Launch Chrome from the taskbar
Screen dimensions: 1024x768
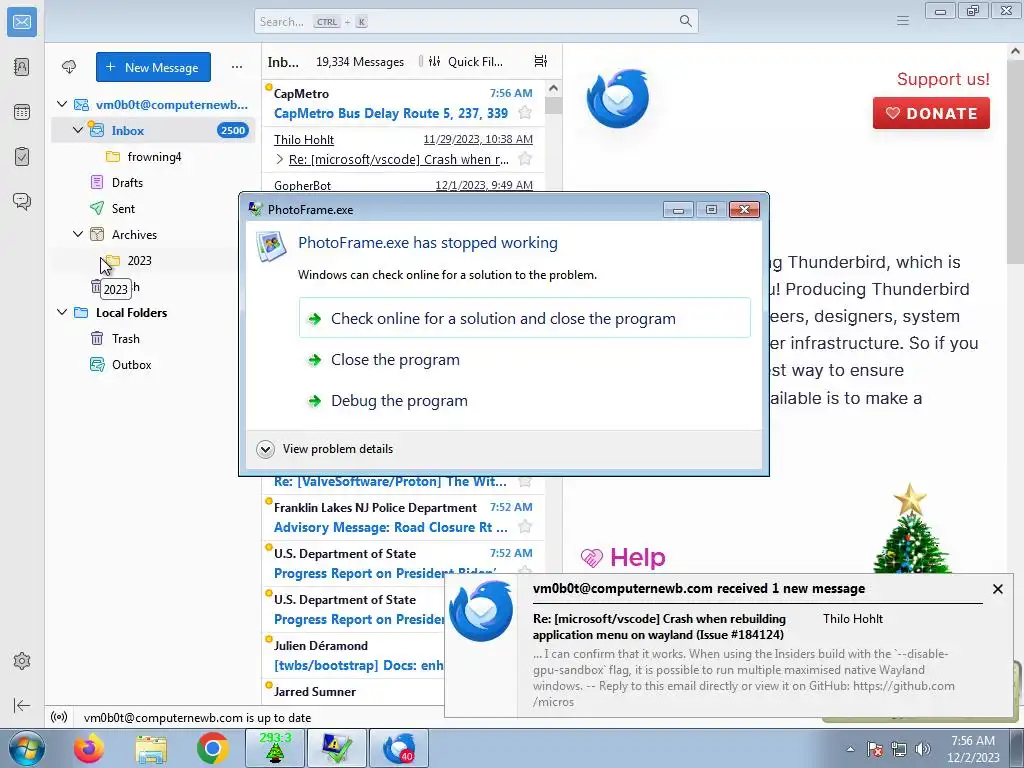(x=212, y=748)
